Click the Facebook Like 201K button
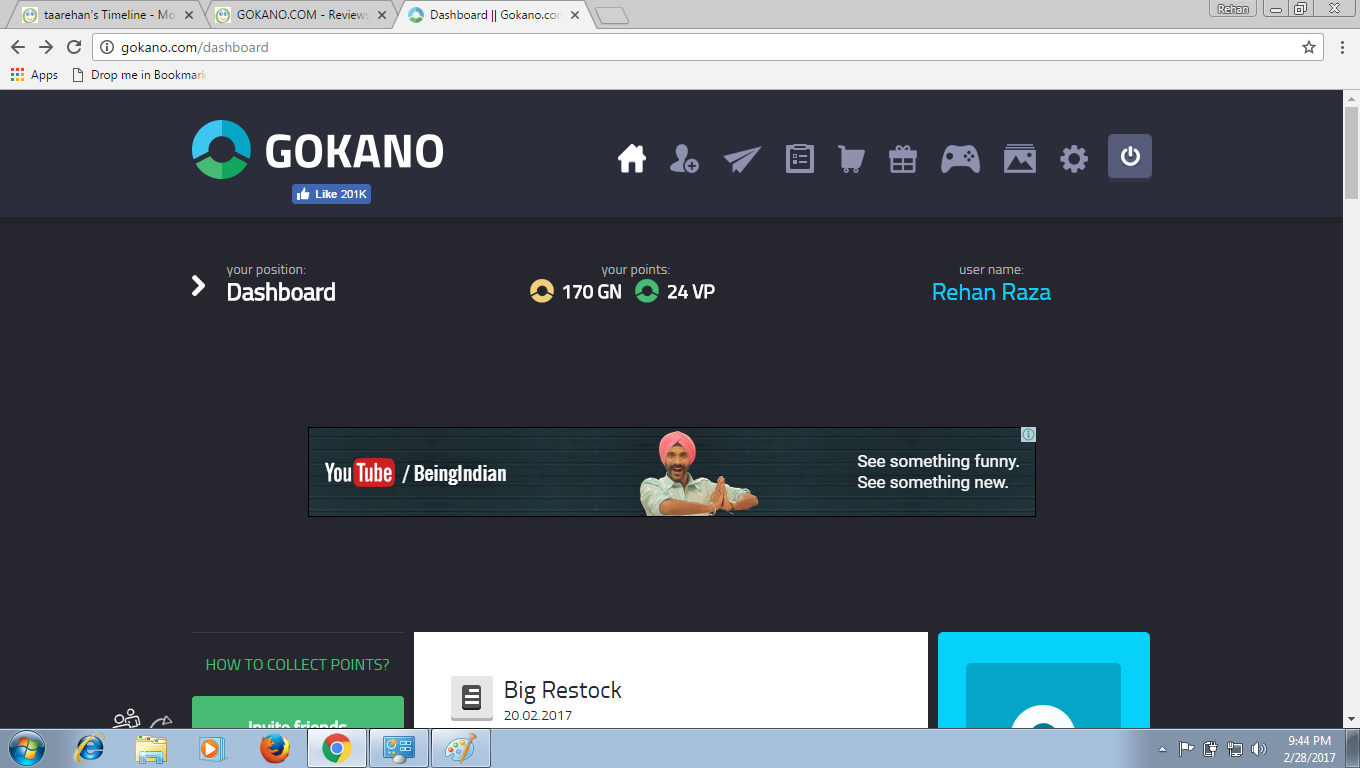1360x768 pixels. pos(331,194)
